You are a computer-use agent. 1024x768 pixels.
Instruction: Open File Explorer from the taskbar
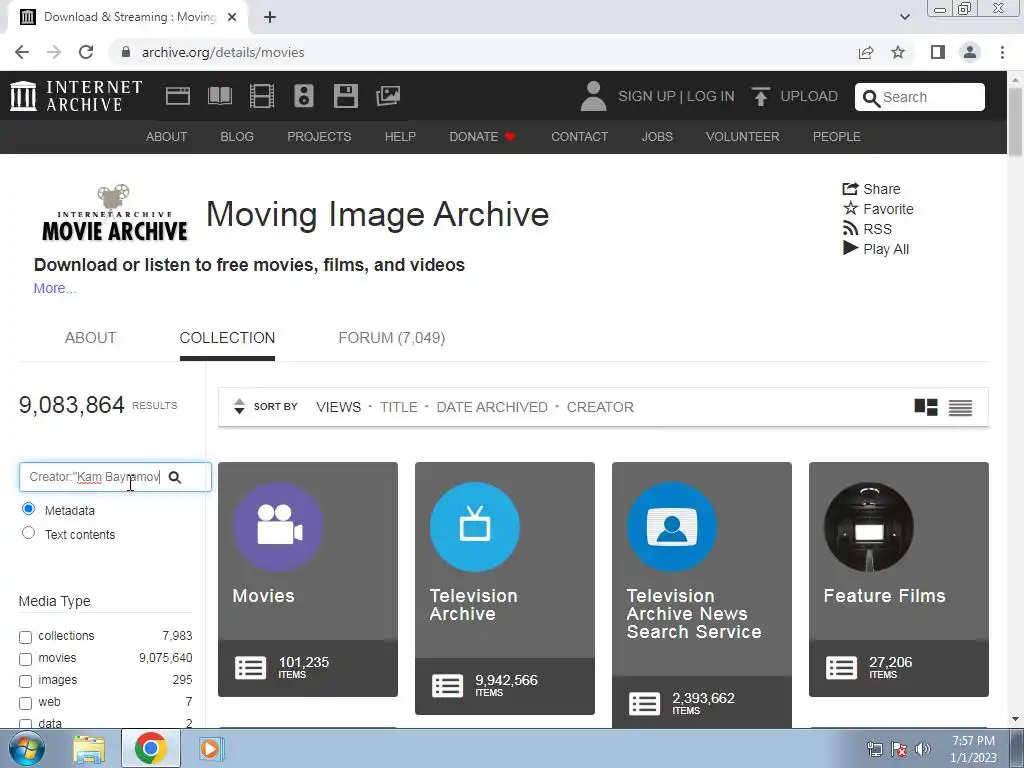tap(89, 748)
